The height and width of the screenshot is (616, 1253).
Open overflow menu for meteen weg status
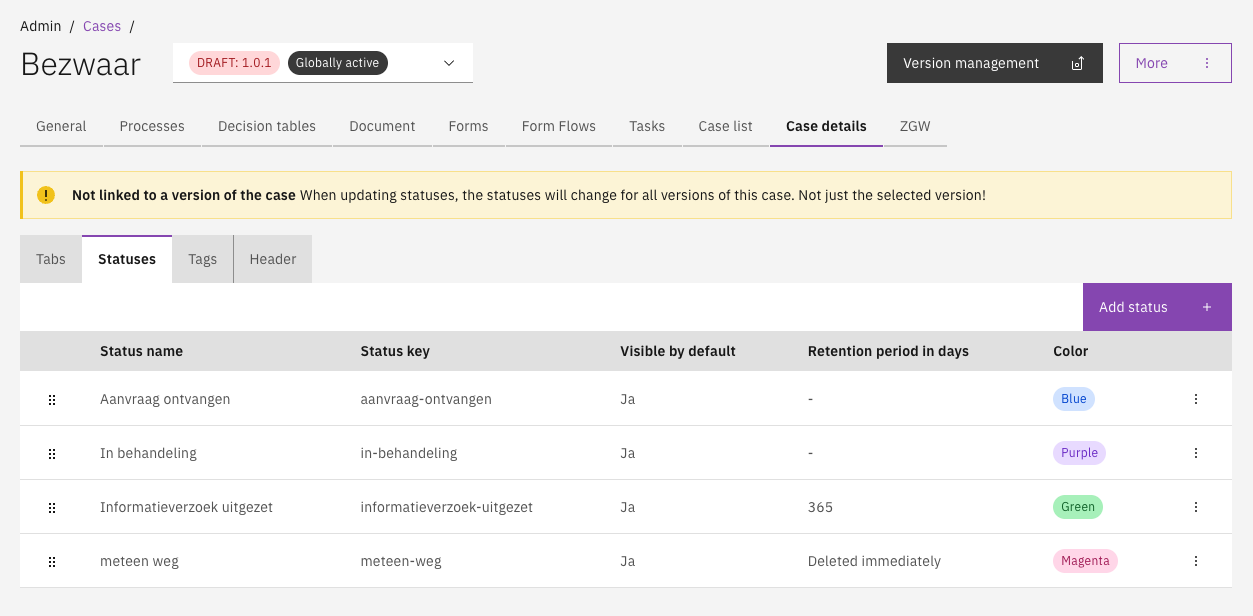click(x=1196, y=561)
